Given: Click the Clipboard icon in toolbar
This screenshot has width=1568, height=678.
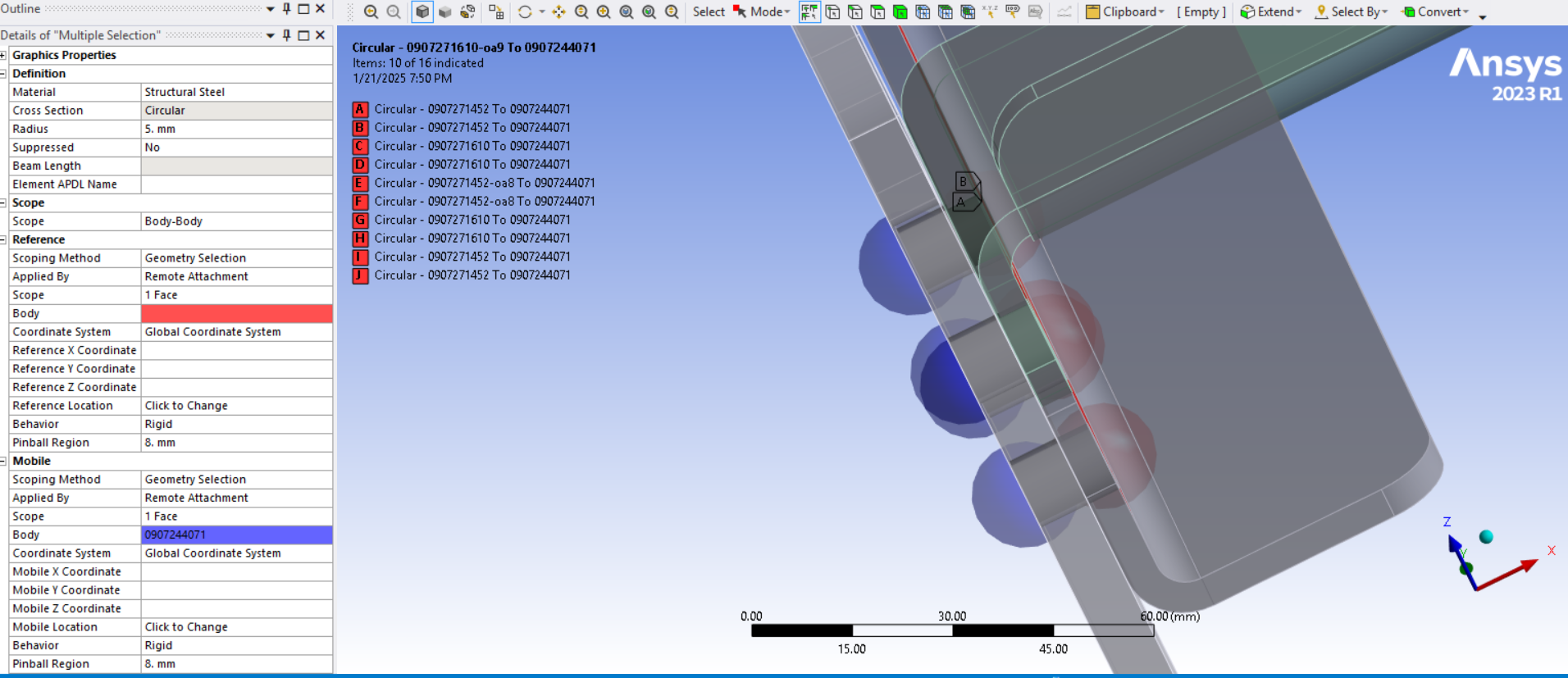Looking at the screenshot, I should coord(1092,11).
